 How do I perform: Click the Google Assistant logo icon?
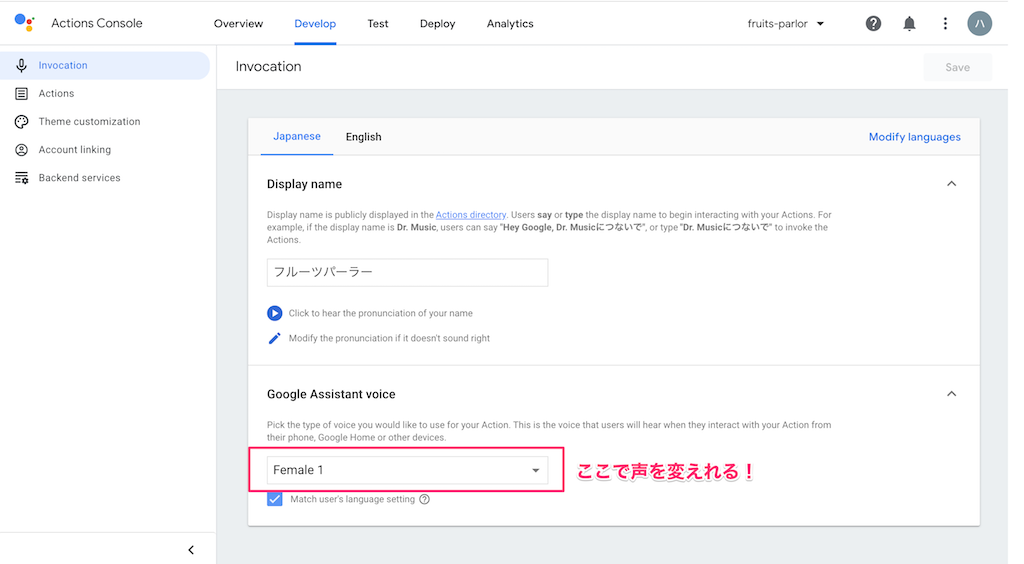[24, 22]
